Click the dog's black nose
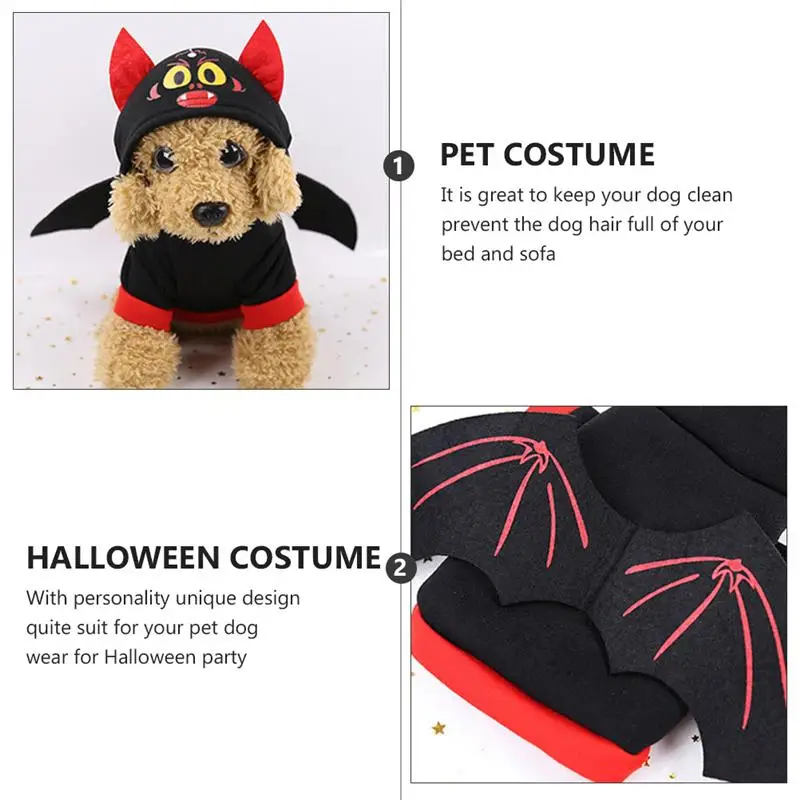Viewport: 800px width, 800px height. (x=210, y=213)
